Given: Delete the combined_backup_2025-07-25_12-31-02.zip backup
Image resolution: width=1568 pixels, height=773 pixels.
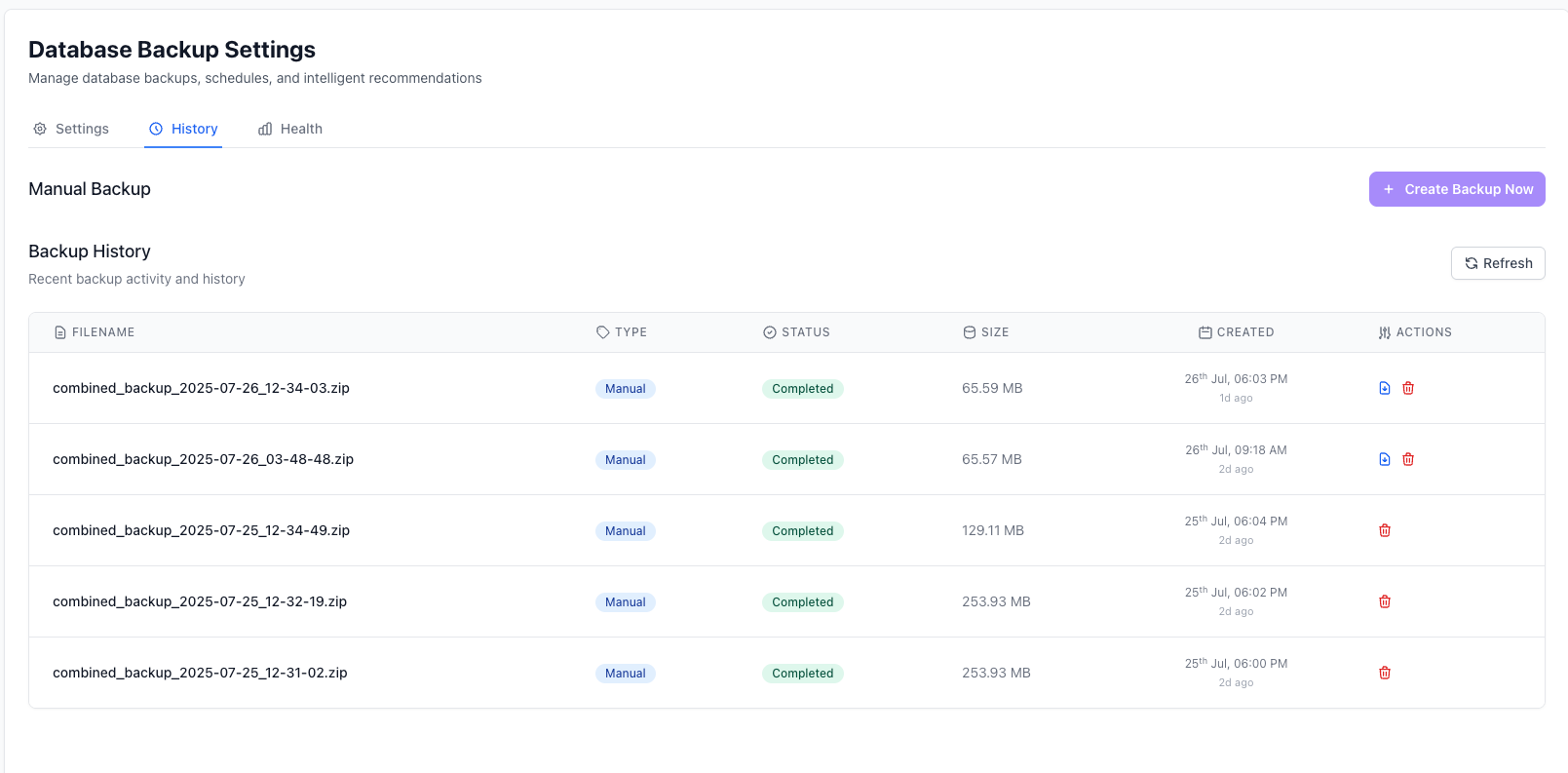Looking at the screenshot, I should [1385, 673].
